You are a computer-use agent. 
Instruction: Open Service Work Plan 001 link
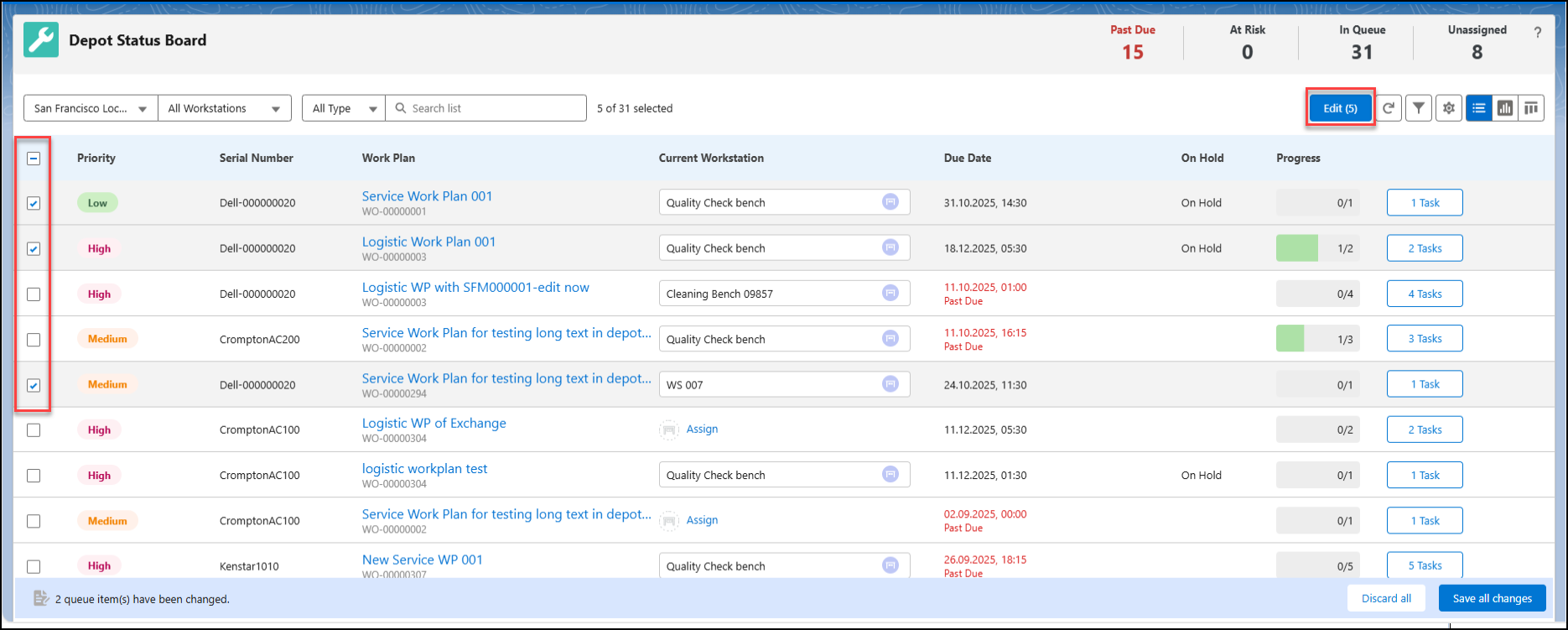(x=427, y=195)
